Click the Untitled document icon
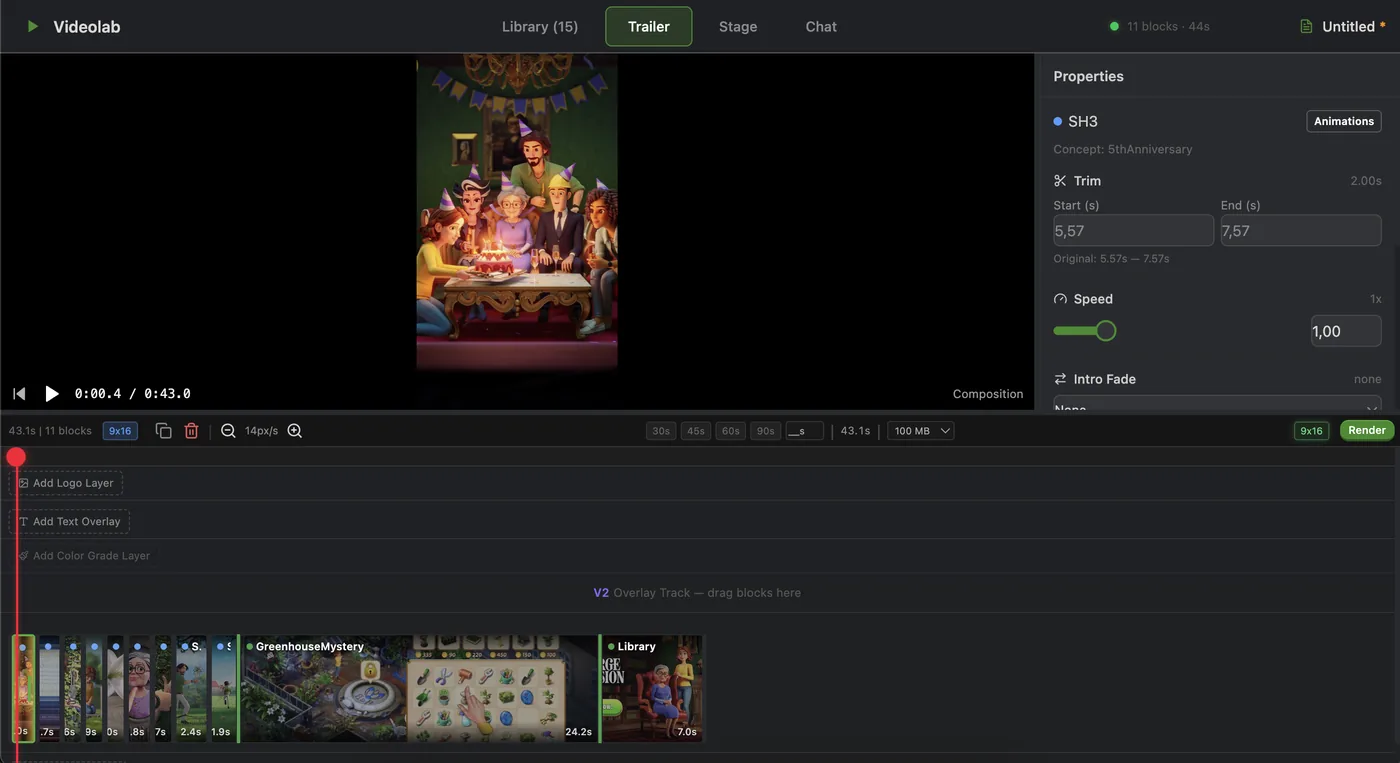Screen dimensions: 1400x763 (1306, 27)
